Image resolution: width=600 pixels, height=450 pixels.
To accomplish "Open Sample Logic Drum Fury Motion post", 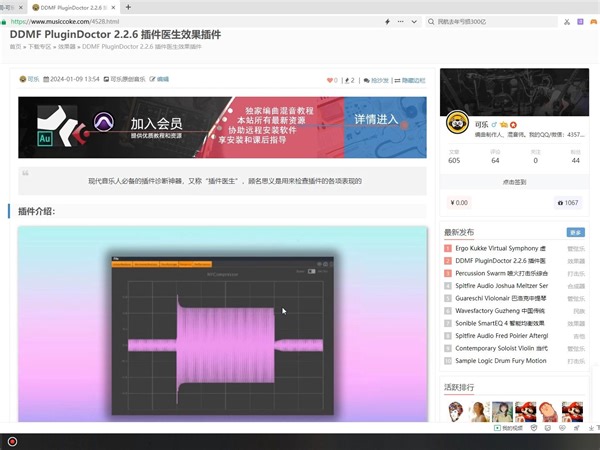I will 501,360.
